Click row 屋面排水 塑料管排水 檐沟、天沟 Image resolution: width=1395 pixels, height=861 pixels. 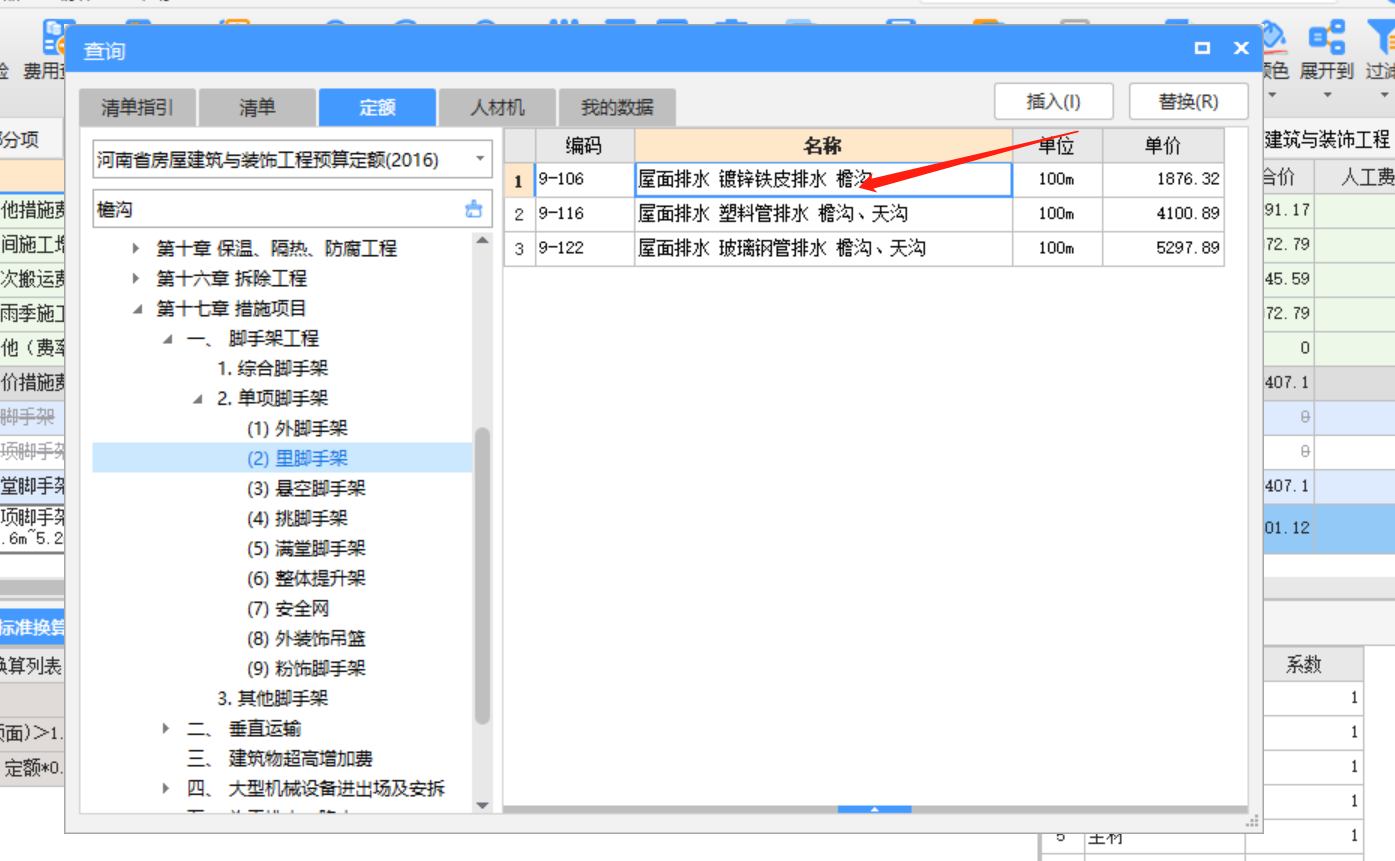(x=823, y=214)
